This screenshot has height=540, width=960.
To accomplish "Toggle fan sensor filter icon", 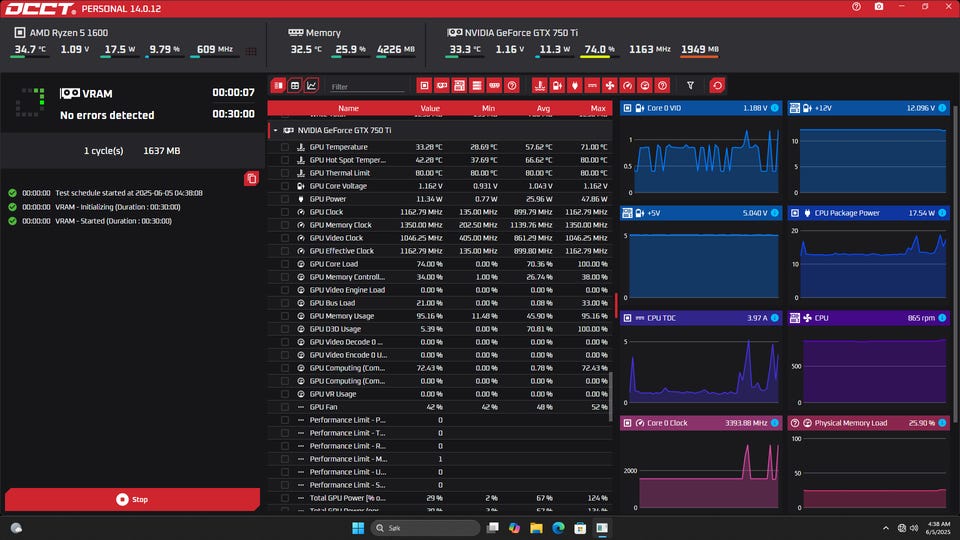I will click(x=610, y=86).
